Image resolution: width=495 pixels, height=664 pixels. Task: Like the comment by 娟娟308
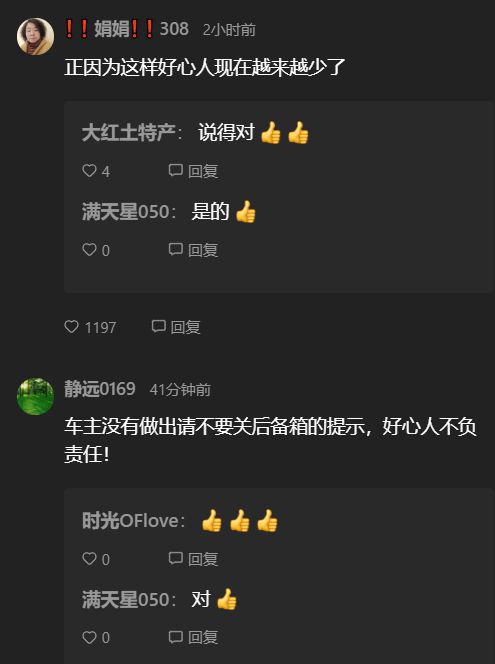click(x=72, y=326)
